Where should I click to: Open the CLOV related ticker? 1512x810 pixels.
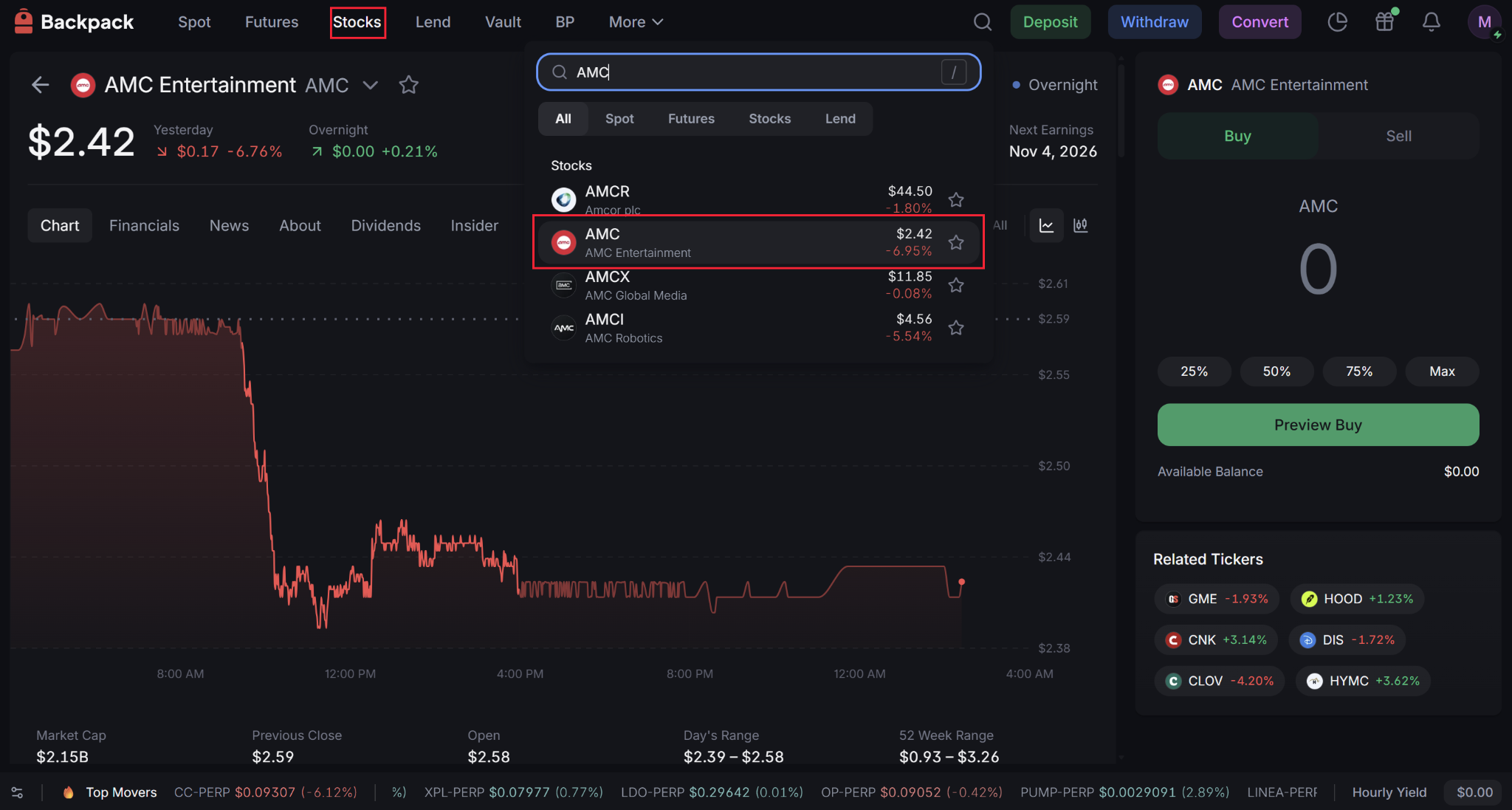coord(1219,681)
